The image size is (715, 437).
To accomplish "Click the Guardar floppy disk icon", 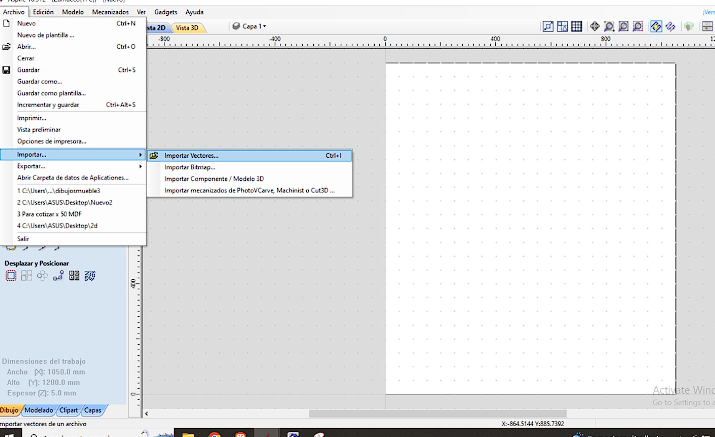I will pos(6,70).
